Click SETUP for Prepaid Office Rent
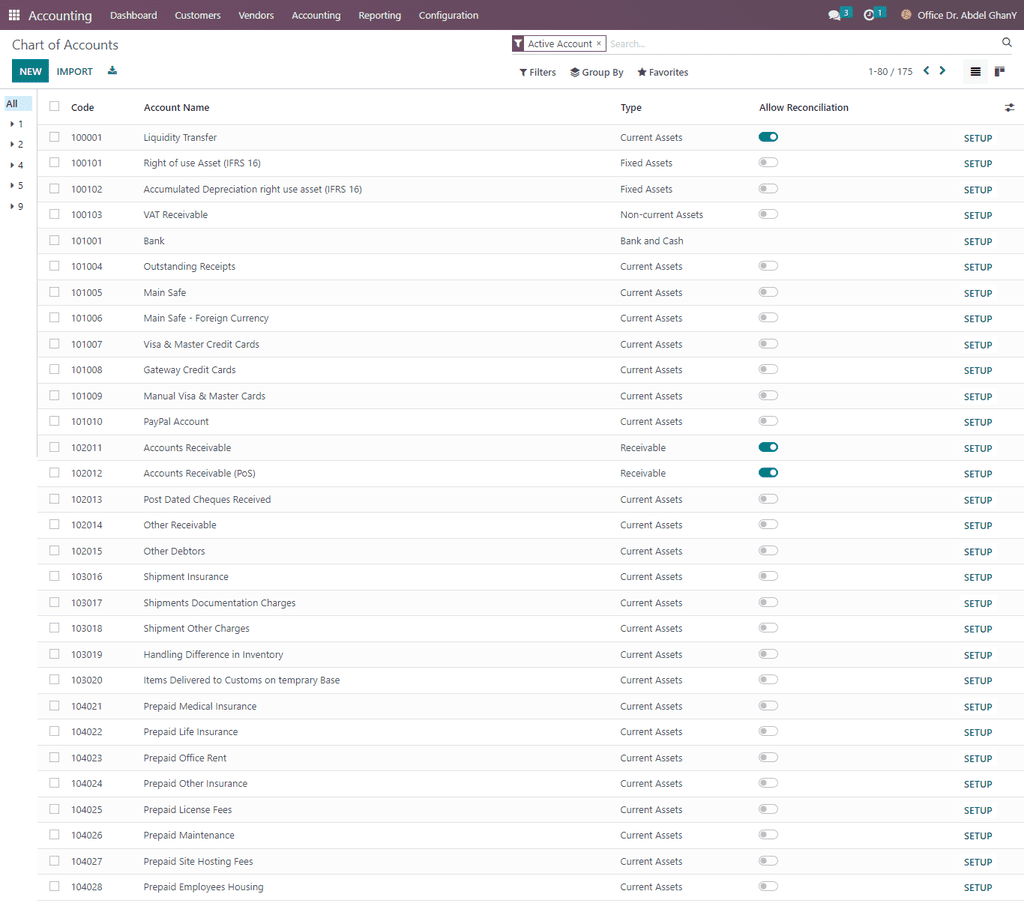This screenshot has height=903, width=1024. click(978, 759)
